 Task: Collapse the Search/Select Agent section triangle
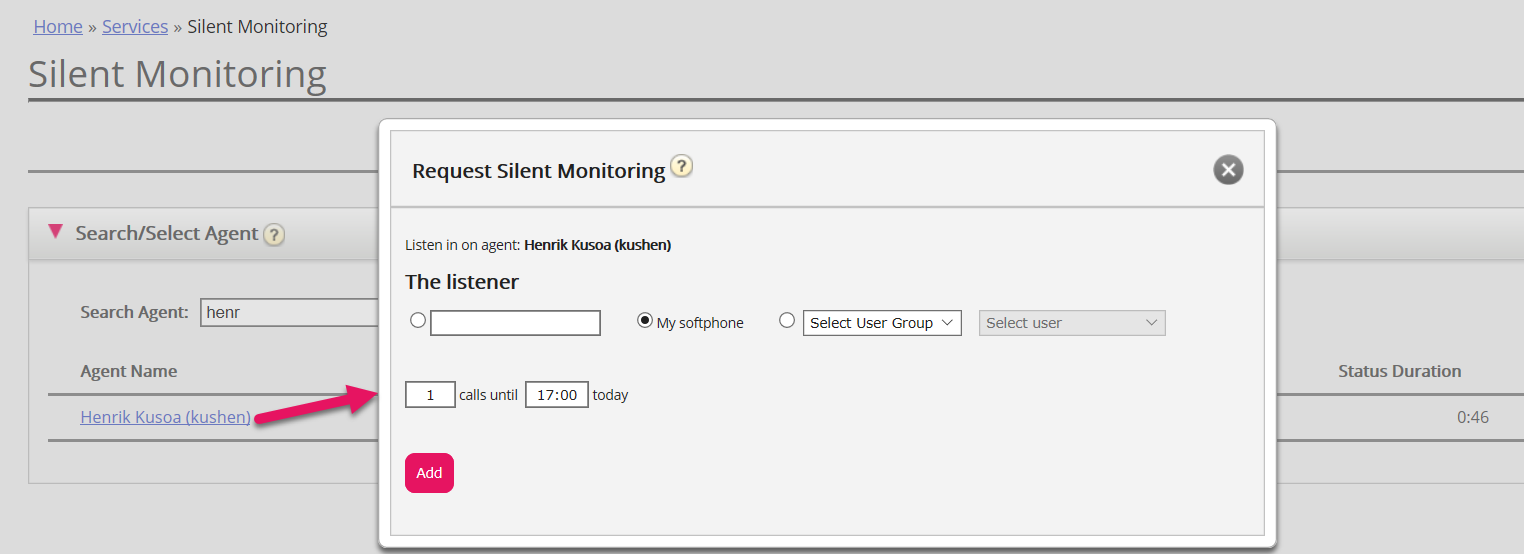click(x=56, y=232)
